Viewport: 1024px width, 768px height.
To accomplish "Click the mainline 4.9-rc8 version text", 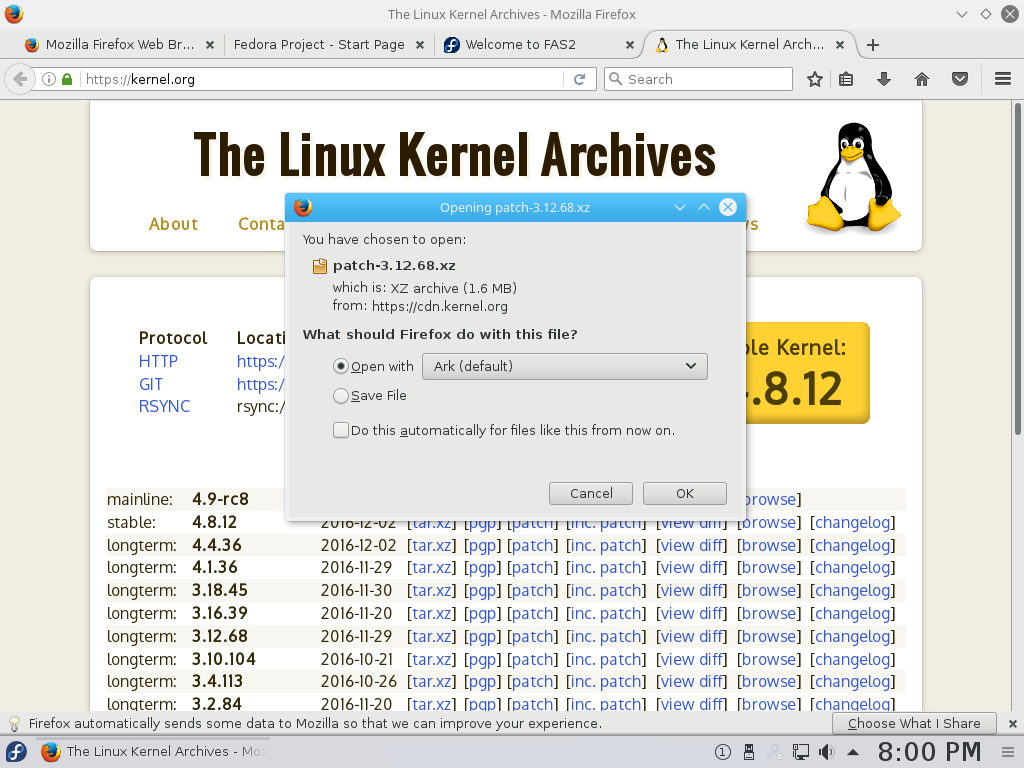I will coord(220,499).
